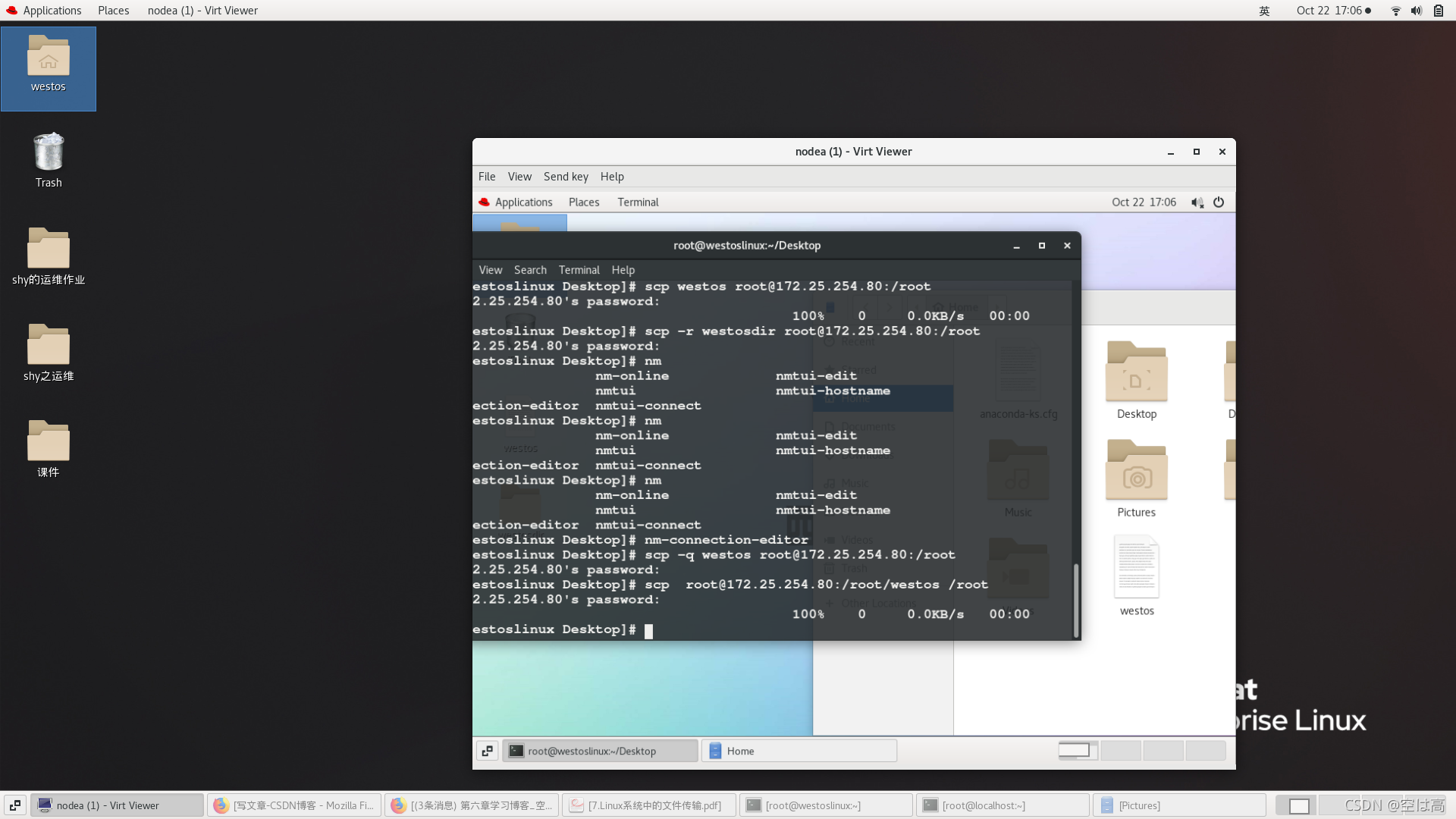The image size is (1456, 819).
Task: Minimize the Virt Viewer window
Action: point(1171,152)
